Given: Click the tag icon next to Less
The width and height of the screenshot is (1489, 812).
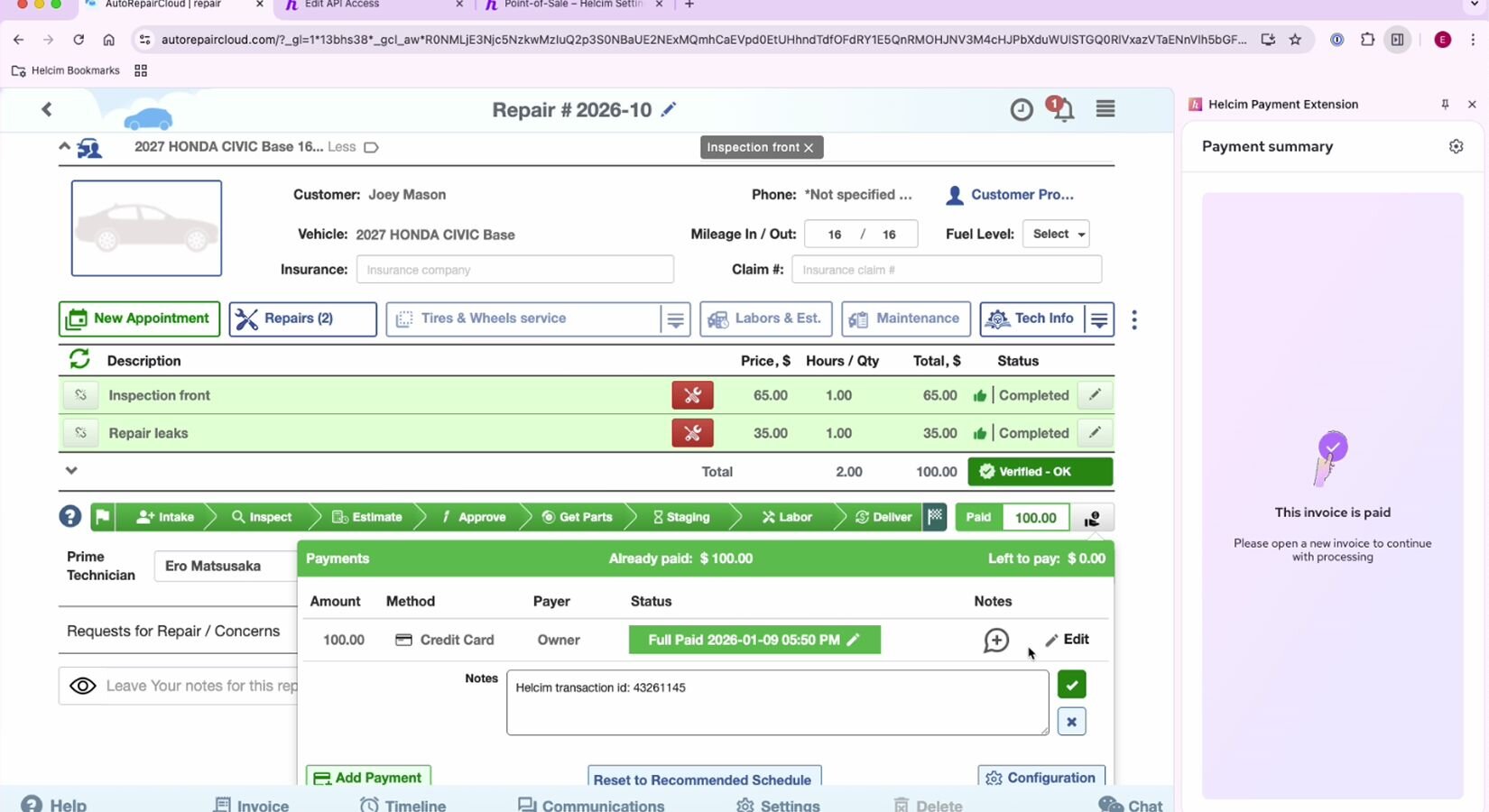Looking at the screenshot, I should point(371,147).
